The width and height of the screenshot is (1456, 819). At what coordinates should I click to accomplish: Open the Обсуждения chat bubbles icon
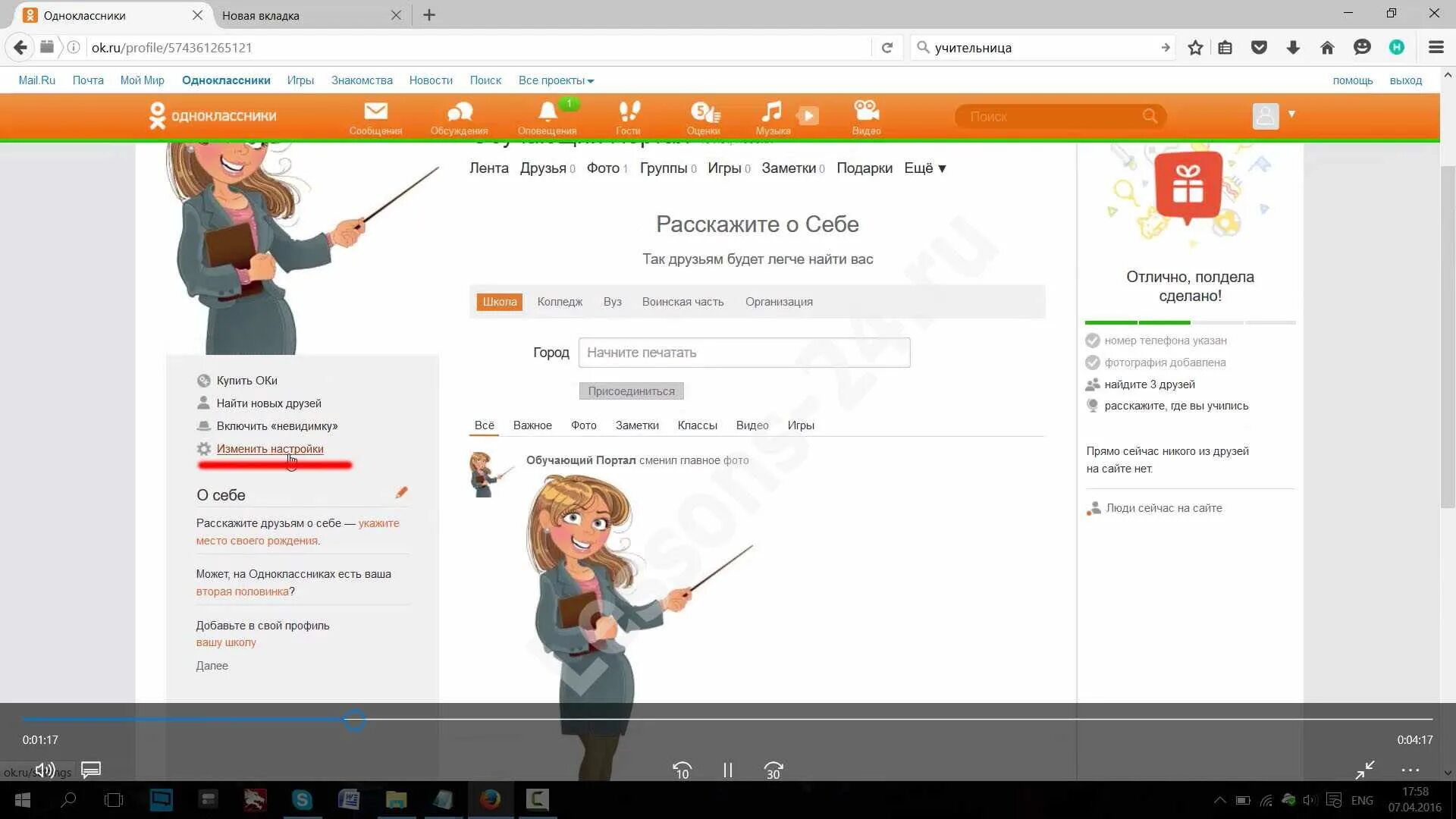[x=460, y=112]
